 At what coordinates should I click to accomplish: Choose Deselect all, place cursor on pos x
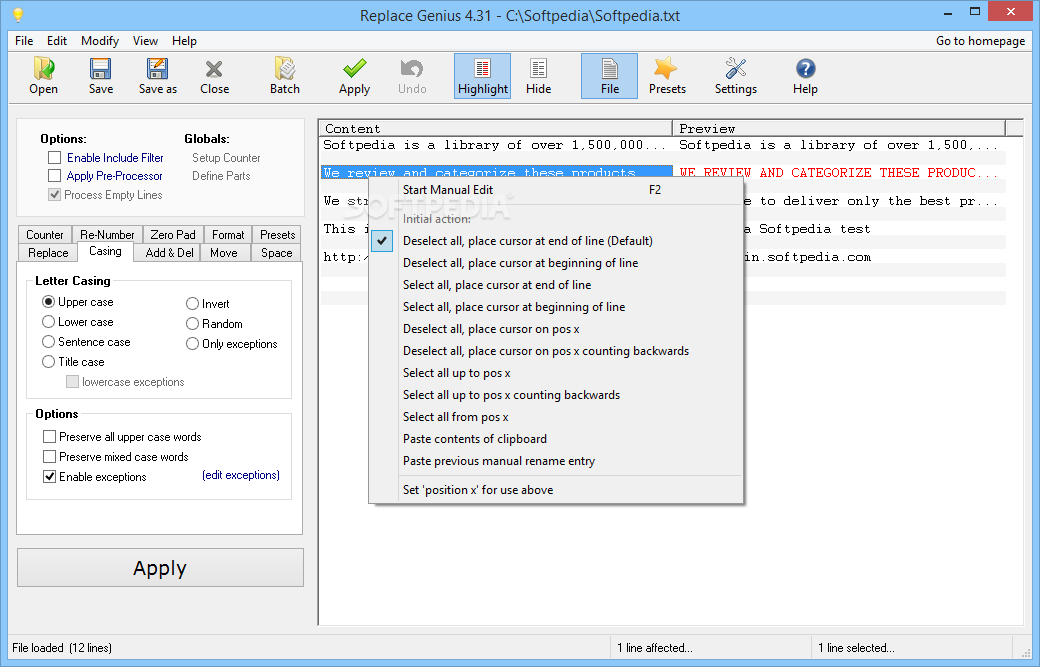(556, 329)
